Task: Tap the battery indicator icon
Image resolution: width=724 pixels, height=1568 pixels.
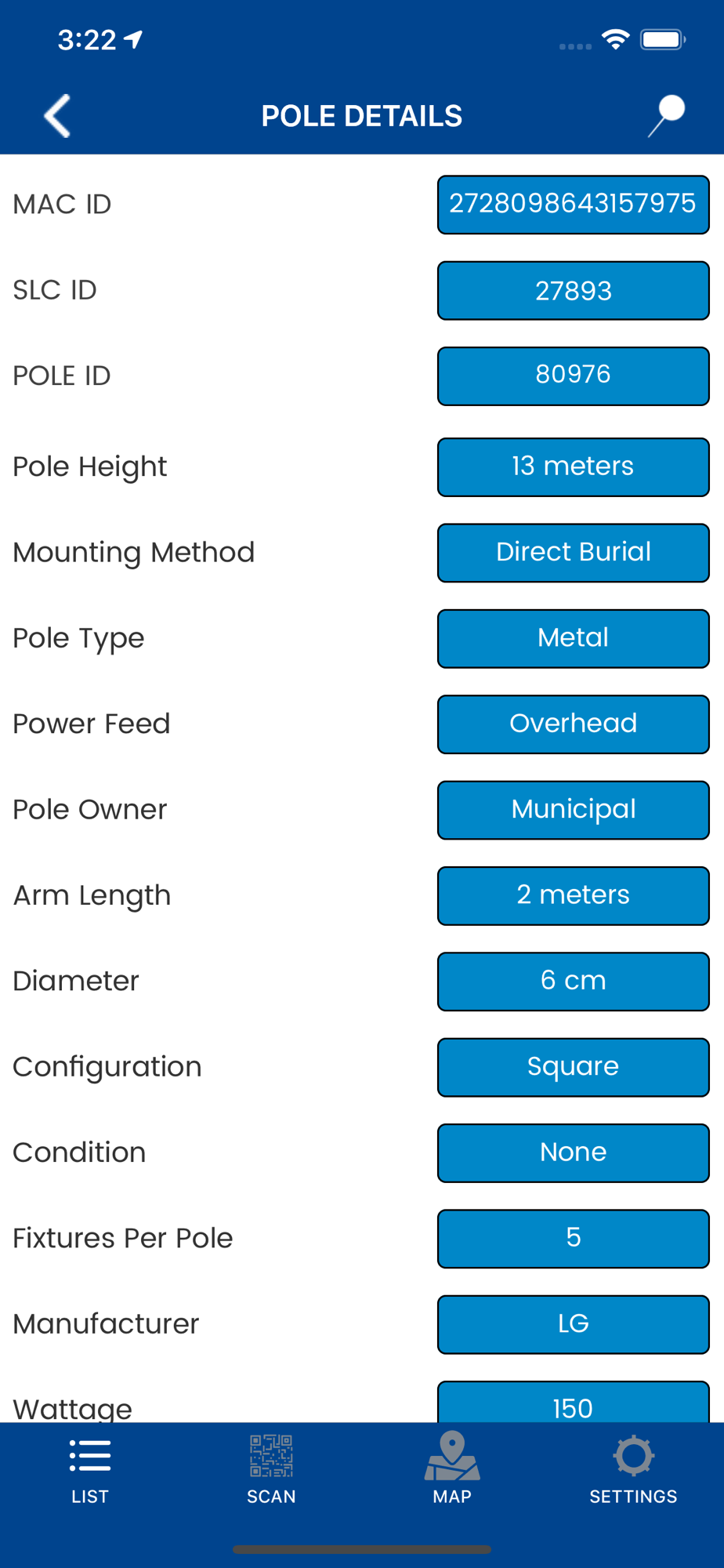Action: [663, 39]
